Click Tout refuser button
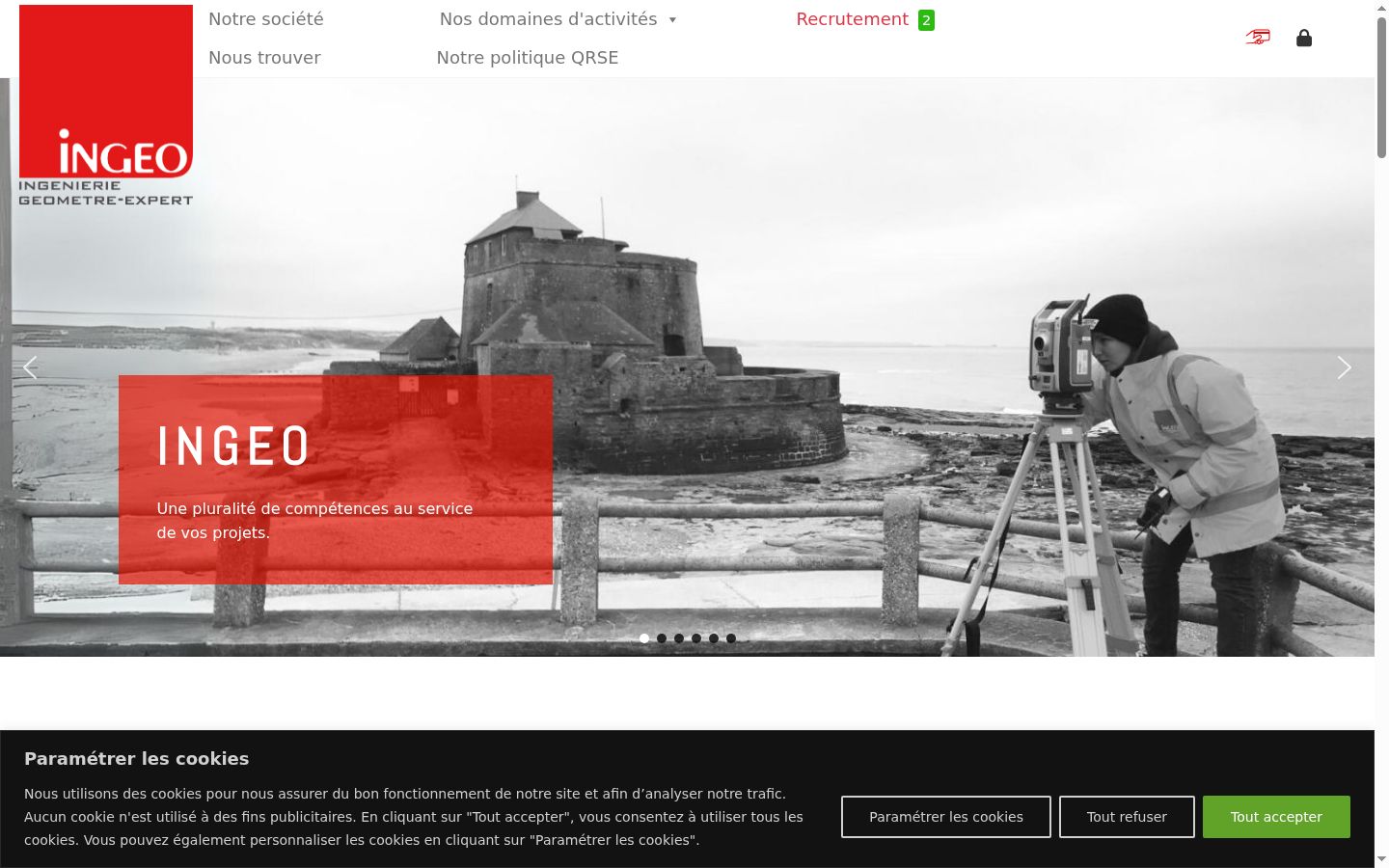This screenshot has width=1389, height=868. point(1127,817)
